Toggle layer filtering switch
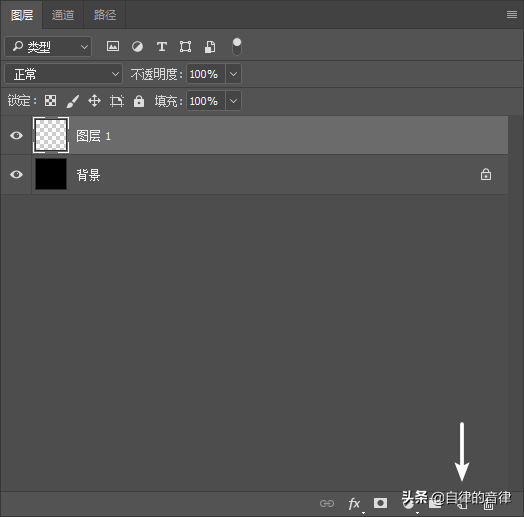Viewport: 524px width, 517px height. click(237, 46)
